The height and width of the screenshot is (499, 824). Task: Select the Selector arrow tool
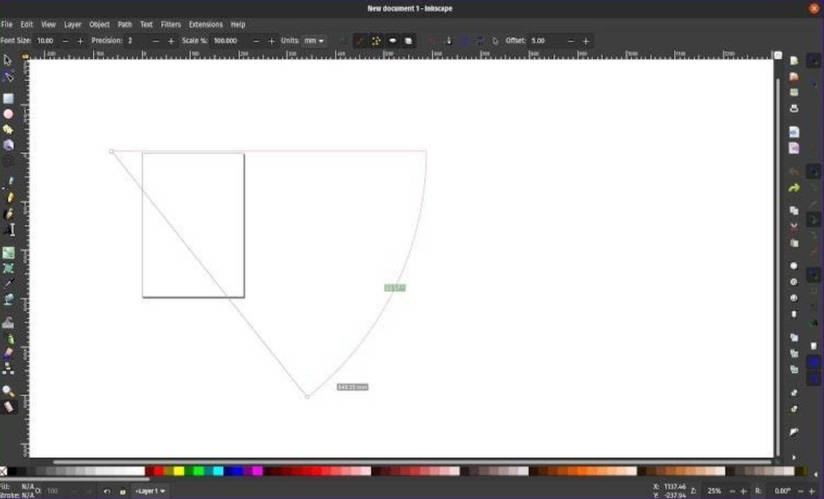click(8, 60)
